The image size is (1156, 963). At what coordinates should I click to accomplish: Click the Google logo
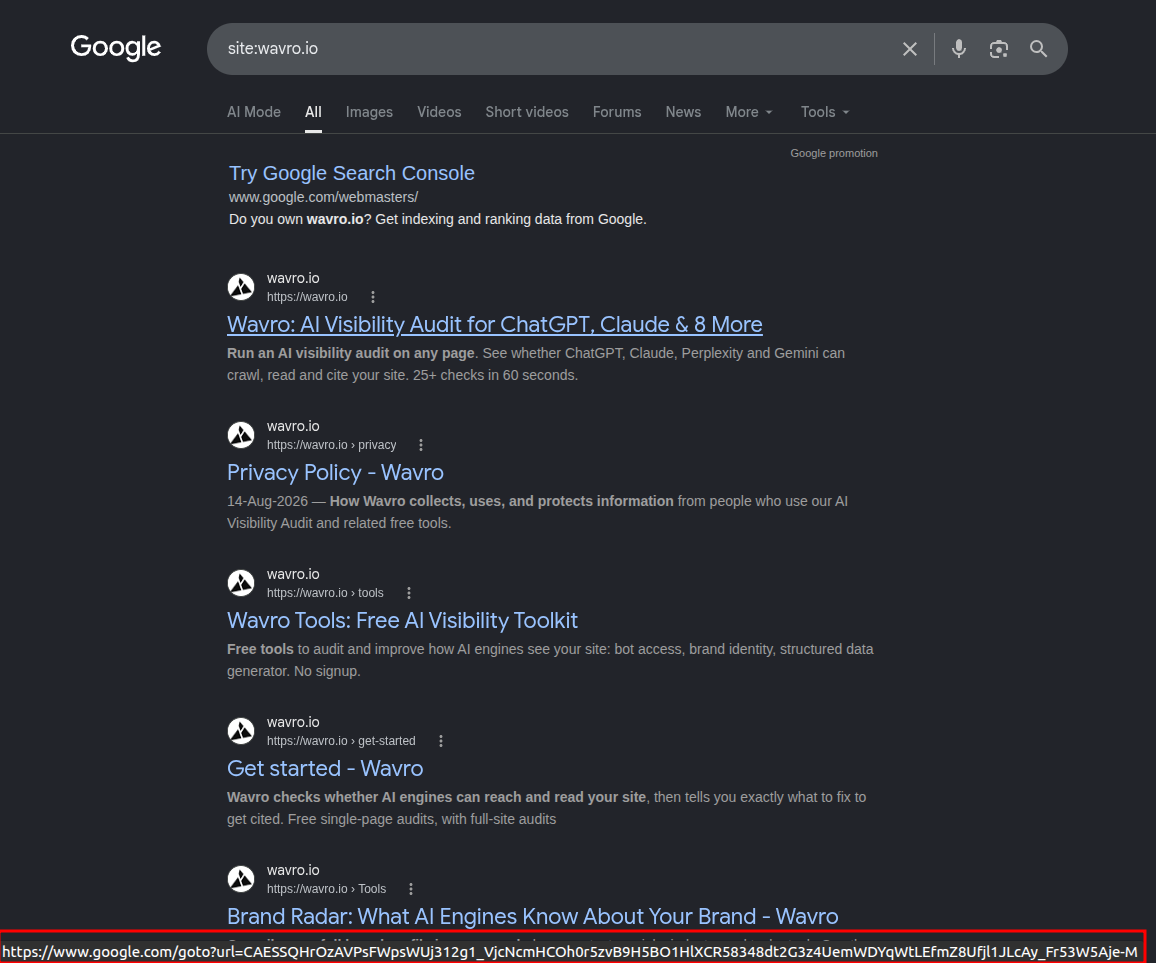click(x=116, y=48)
